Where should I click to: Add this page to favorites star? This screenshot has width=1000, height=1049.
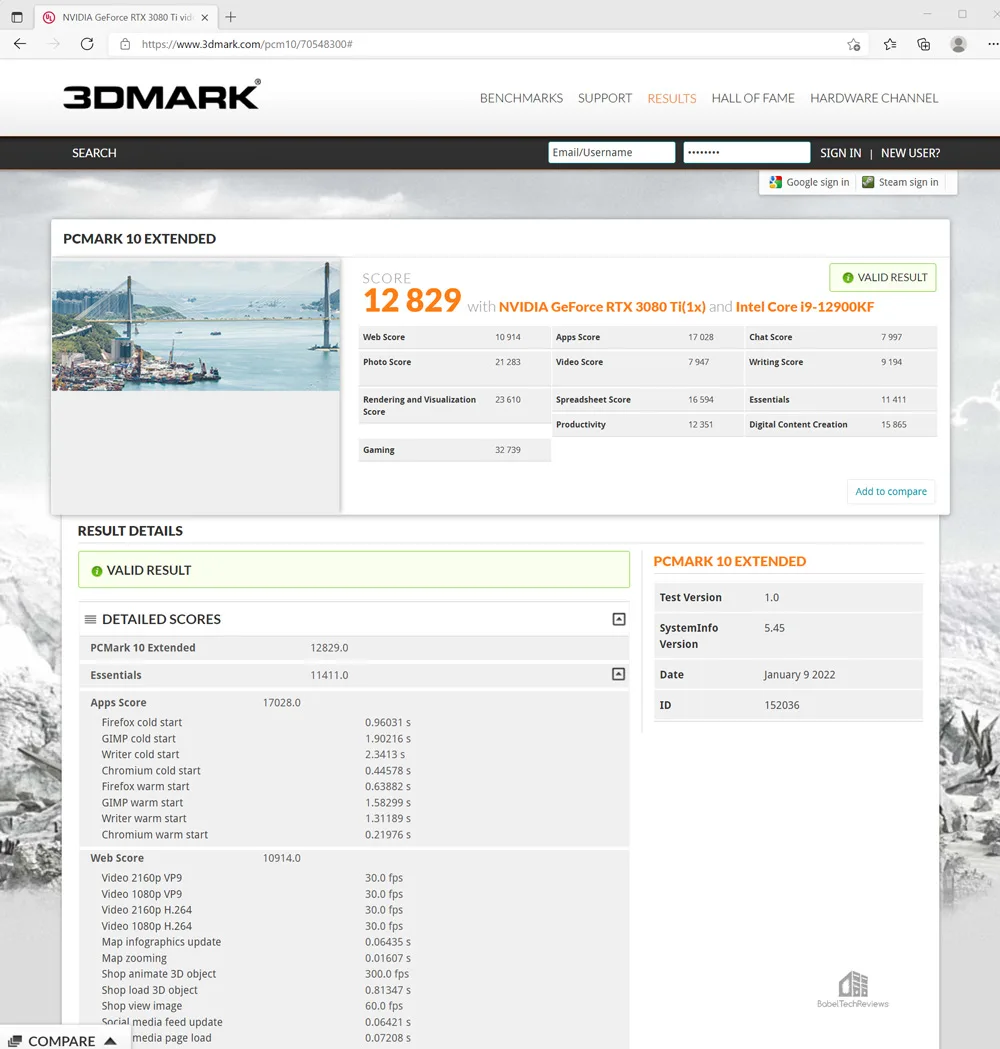point(854,44)
